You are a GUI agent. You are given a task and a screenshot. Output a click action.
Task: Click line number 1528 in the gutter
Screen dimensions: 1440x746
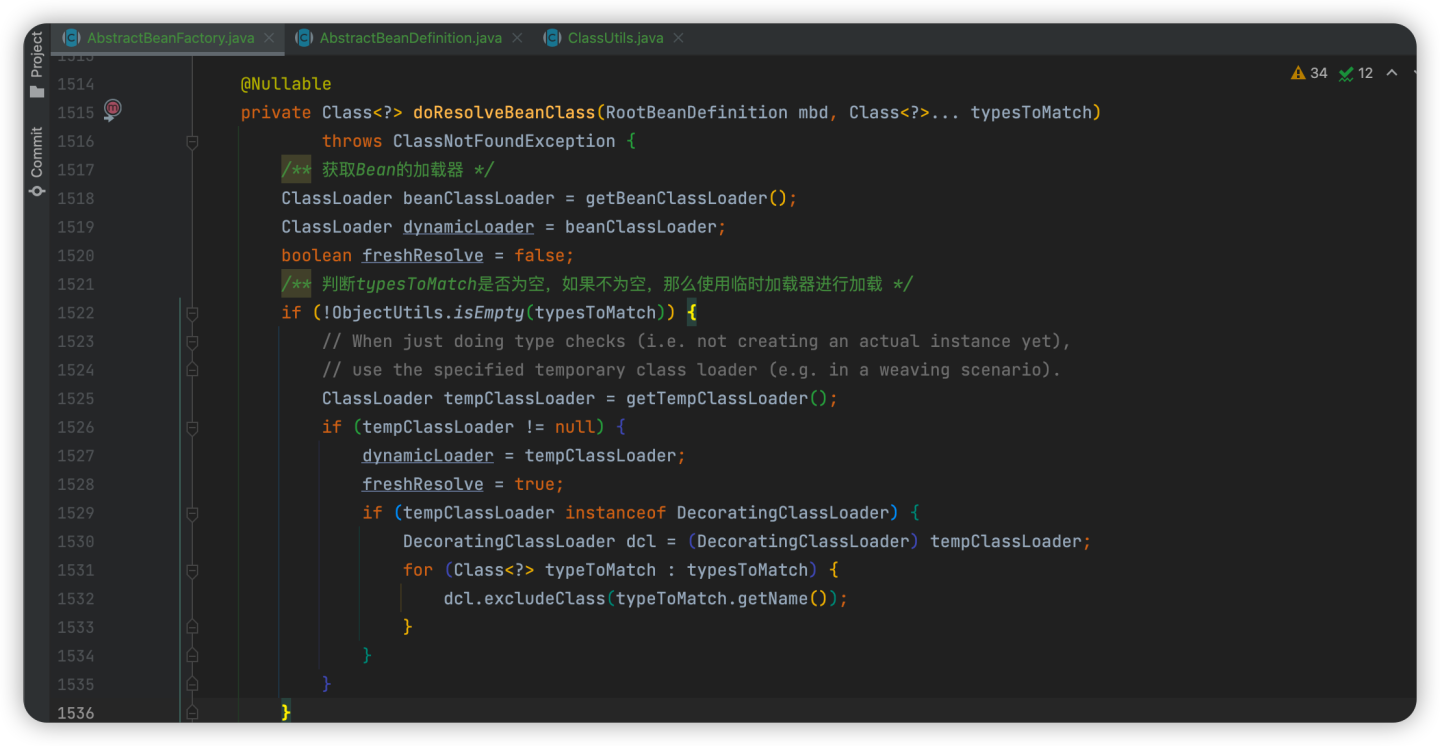(x=75, y=484)
